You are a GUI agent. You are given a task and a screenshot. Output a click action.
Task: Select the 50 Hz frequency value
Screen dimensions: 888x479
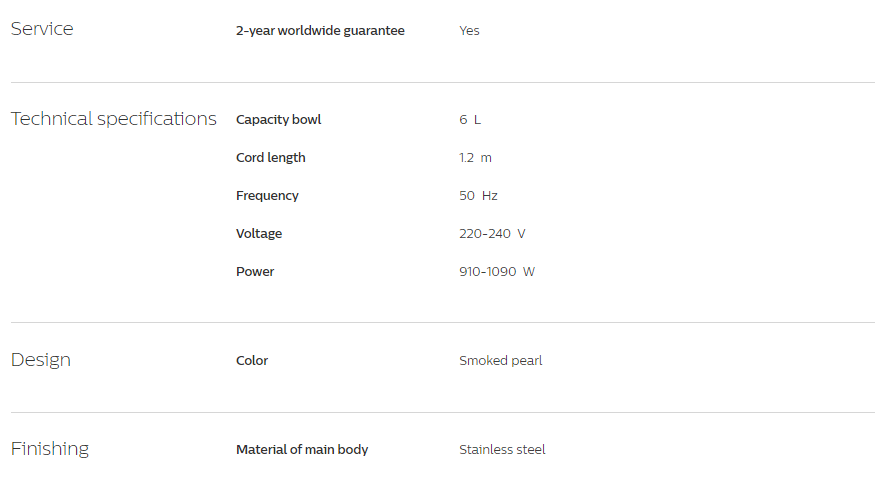[479, 195]
